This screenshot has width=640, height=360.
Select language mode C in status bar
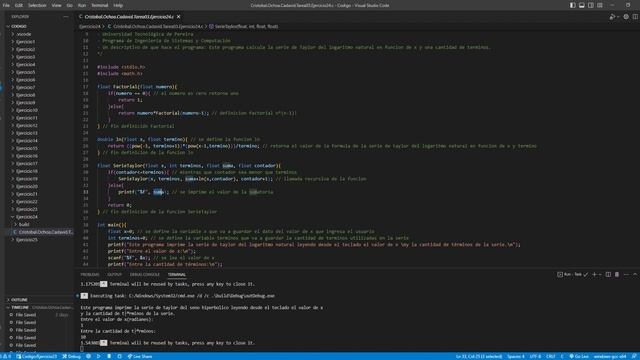[x=562, y=356]
